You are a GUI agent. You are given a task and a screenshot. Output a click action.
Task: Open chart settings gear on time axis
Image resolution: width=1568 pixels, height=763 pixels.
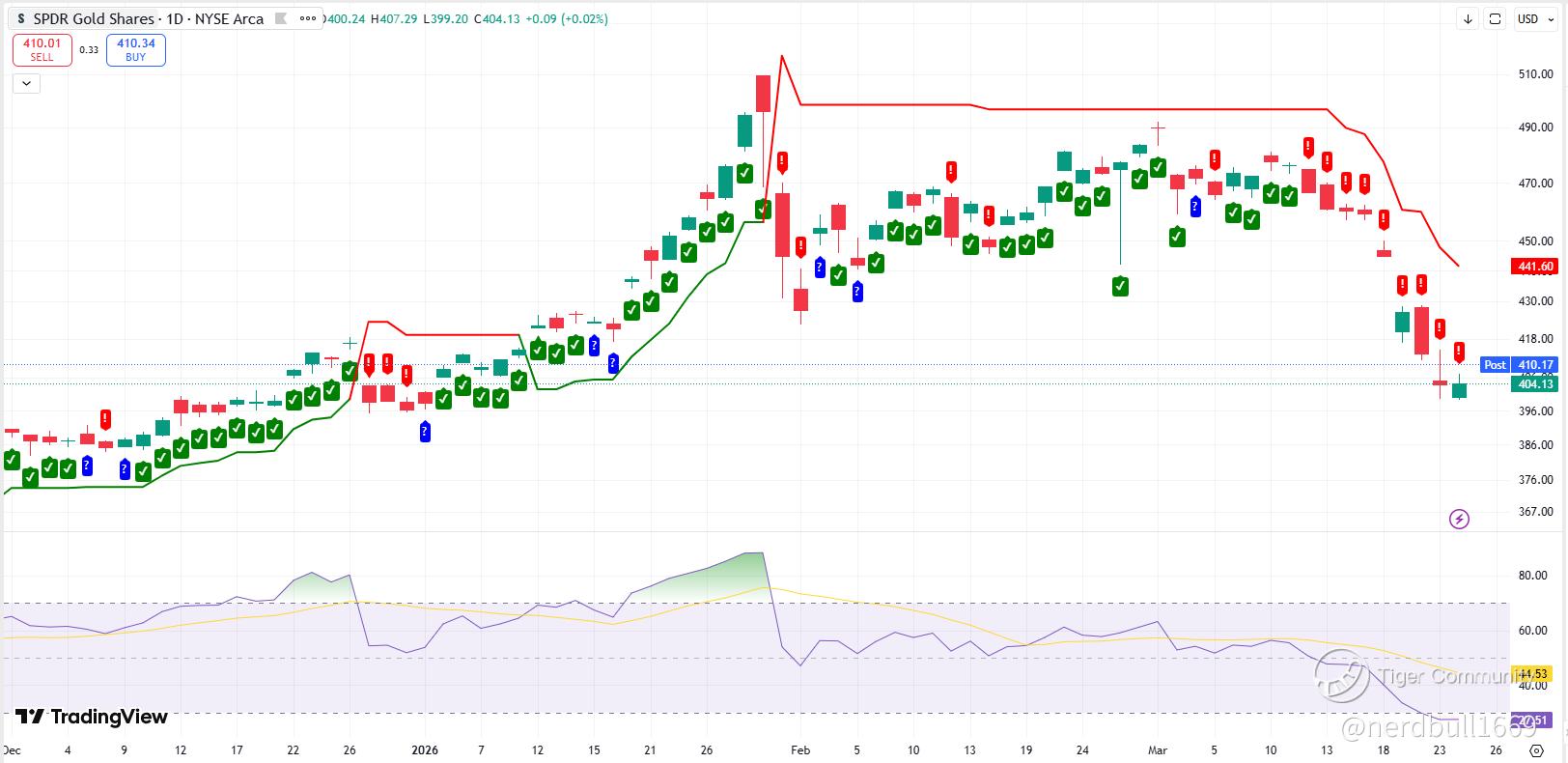[1535, 749]
